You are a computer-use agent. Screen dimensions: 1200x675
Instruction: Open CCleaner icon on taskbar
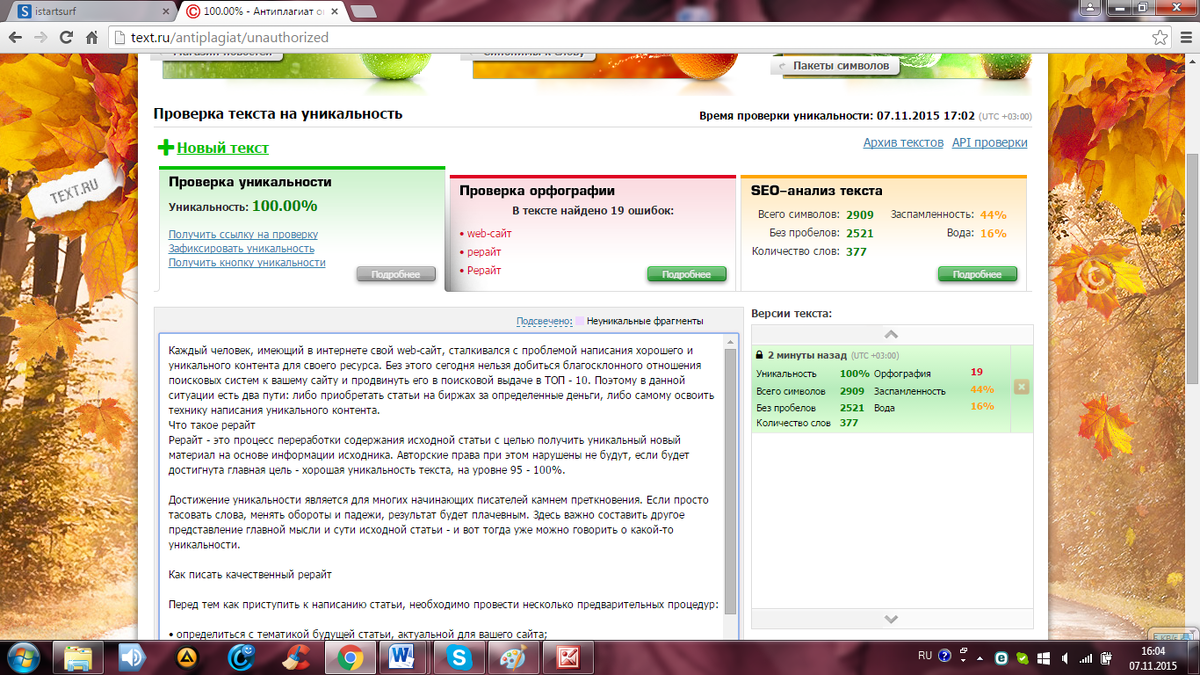coord(296,657)
